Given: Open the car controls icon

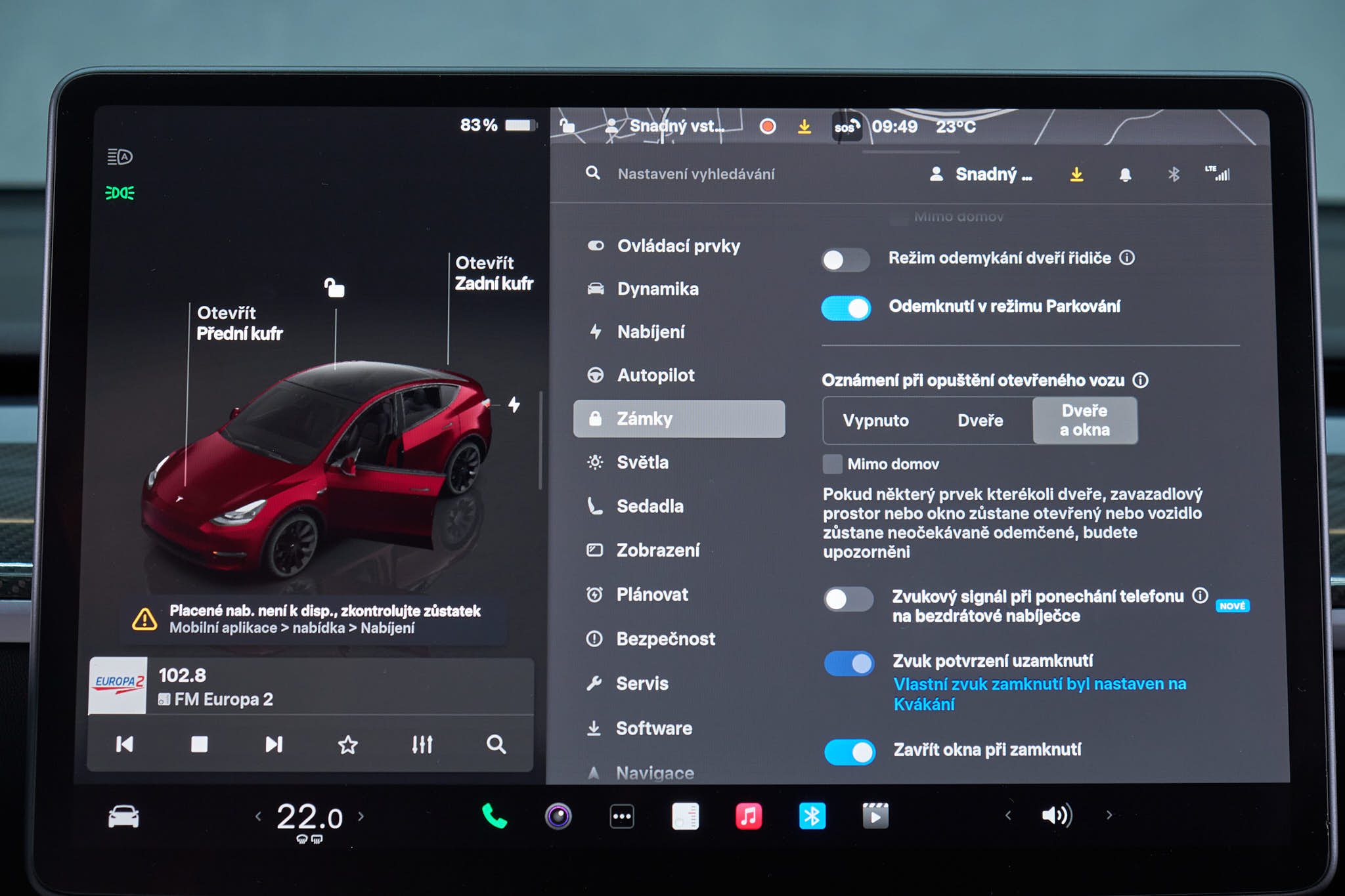Looking at the screenshot, I should click(123, 816).
